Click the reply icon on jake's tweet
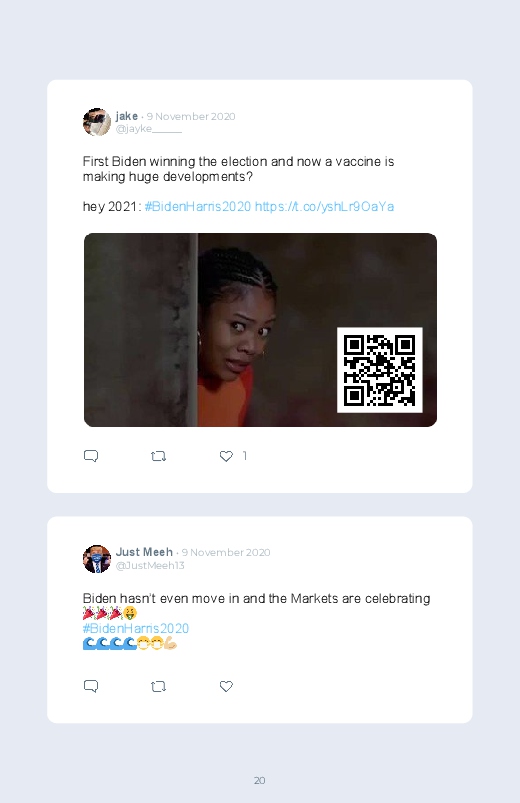 click(91, 456)
